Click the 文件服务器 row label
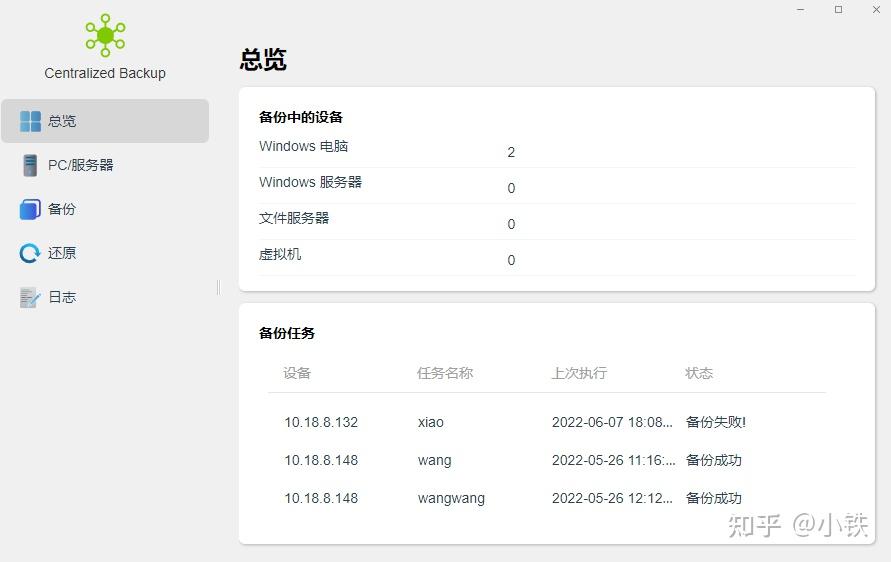This screenshot has height=562, width=891. point(294,218)
